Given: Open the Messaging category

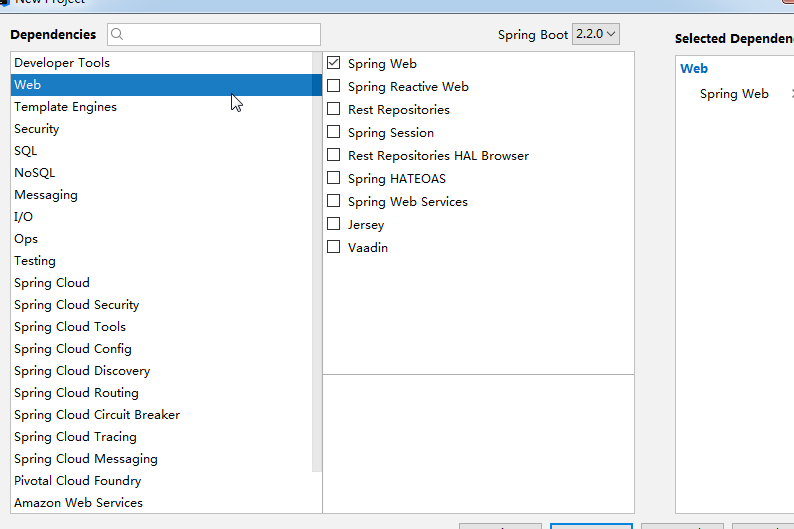Looking at the screenshot, I should (162, 195).
